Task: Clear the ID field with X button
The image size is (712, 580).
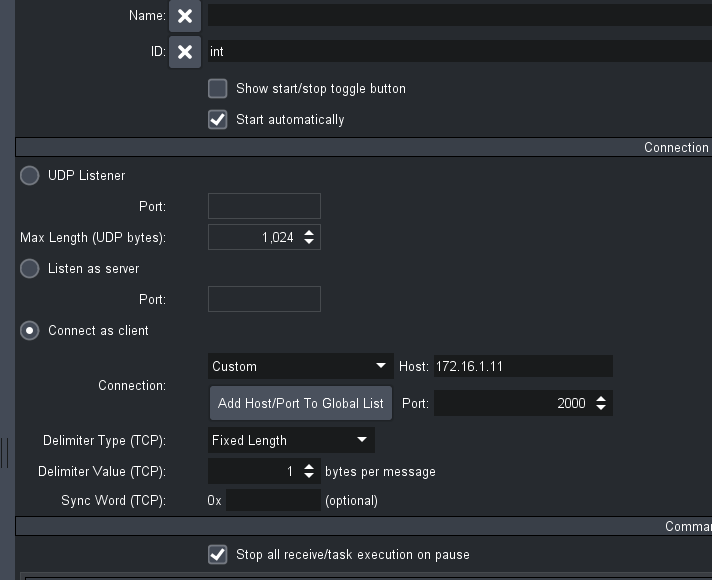Action: [x=185, y=52]
